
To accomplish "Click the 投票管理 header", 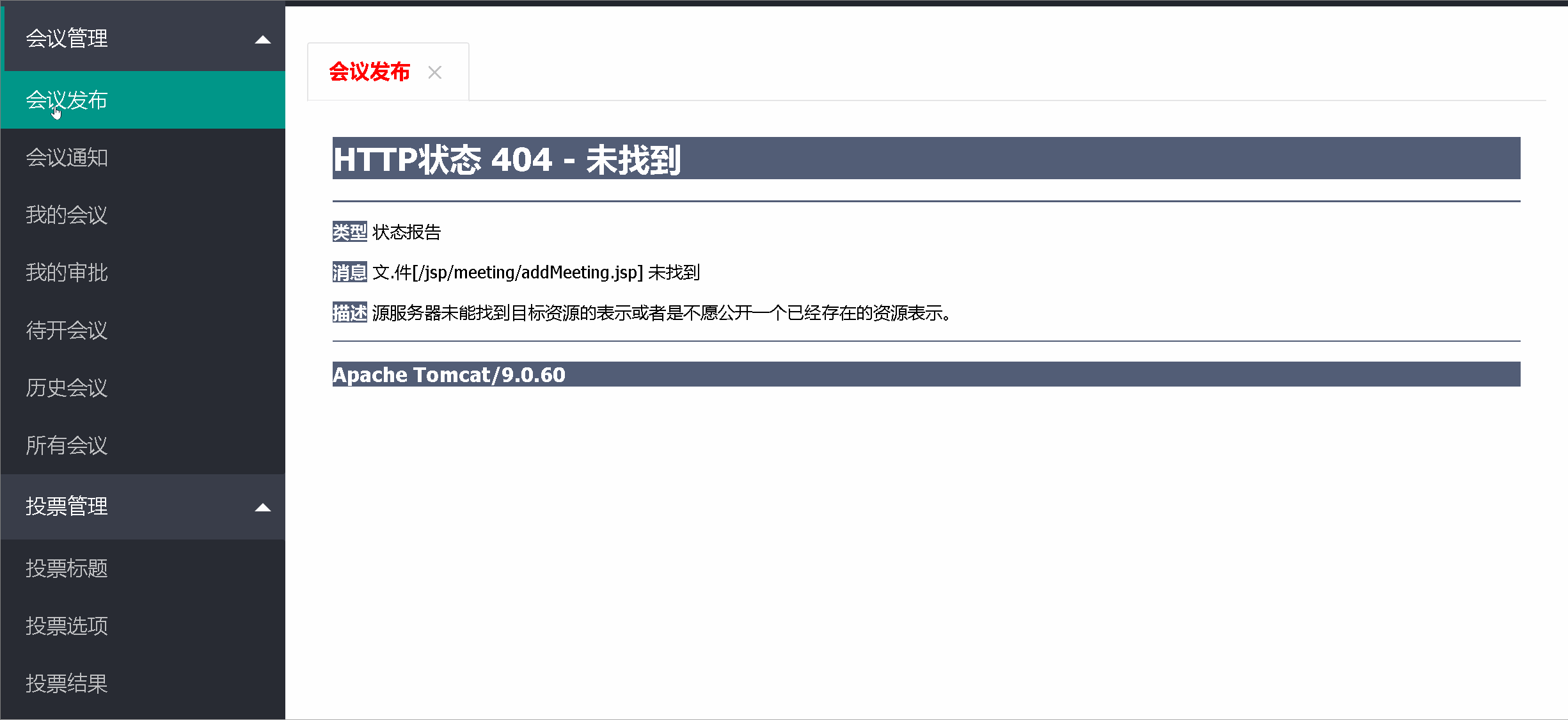I will (x=66, y=506).
